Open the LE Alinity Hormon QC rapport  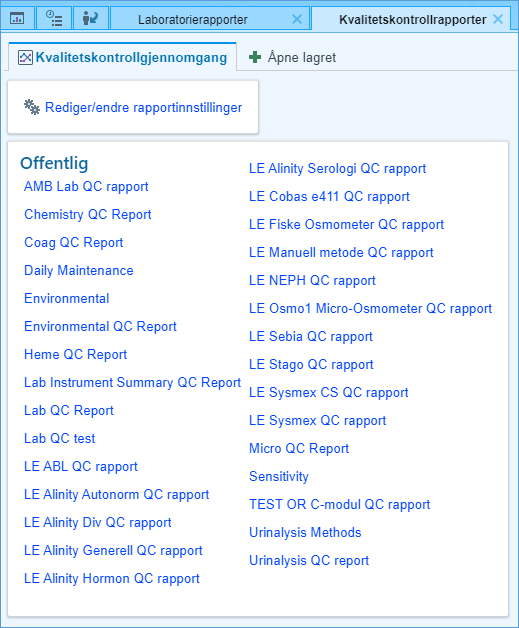[112, 579]
